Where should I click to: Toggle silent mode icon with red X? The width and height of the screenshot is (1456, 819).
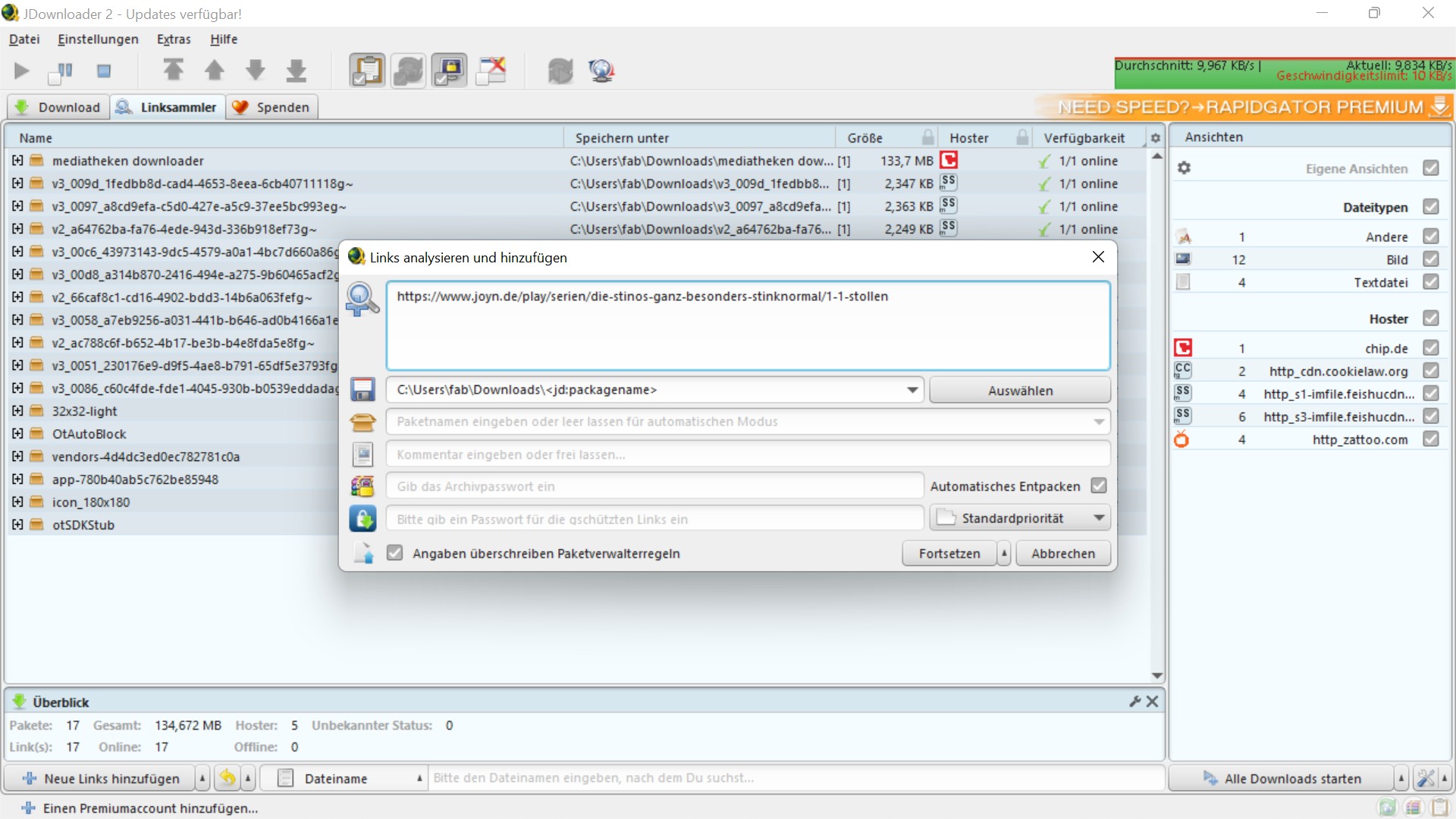[491, 71]
